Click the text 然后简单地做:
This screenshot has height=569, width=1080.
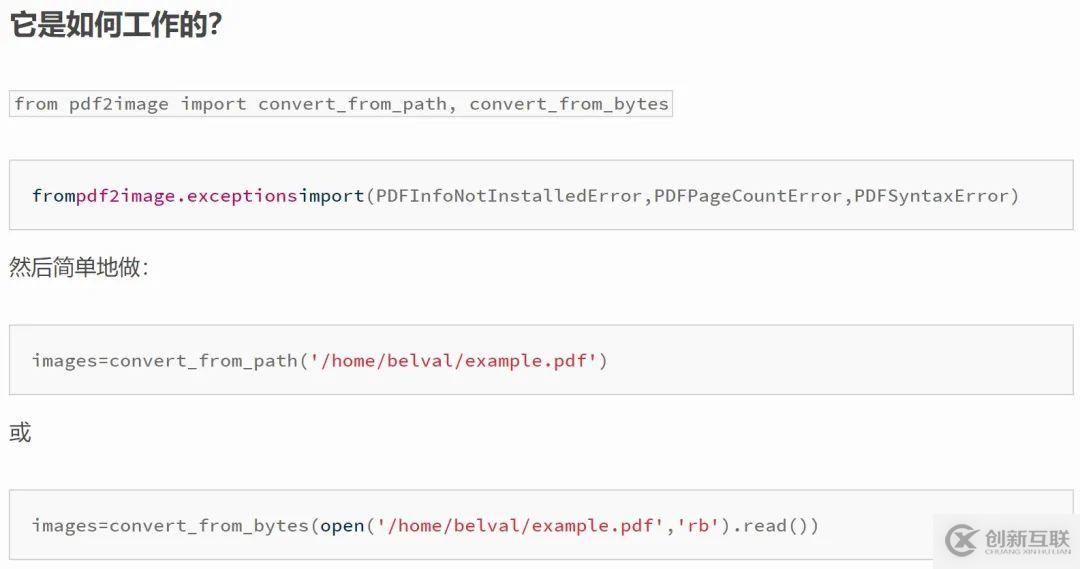79,267
